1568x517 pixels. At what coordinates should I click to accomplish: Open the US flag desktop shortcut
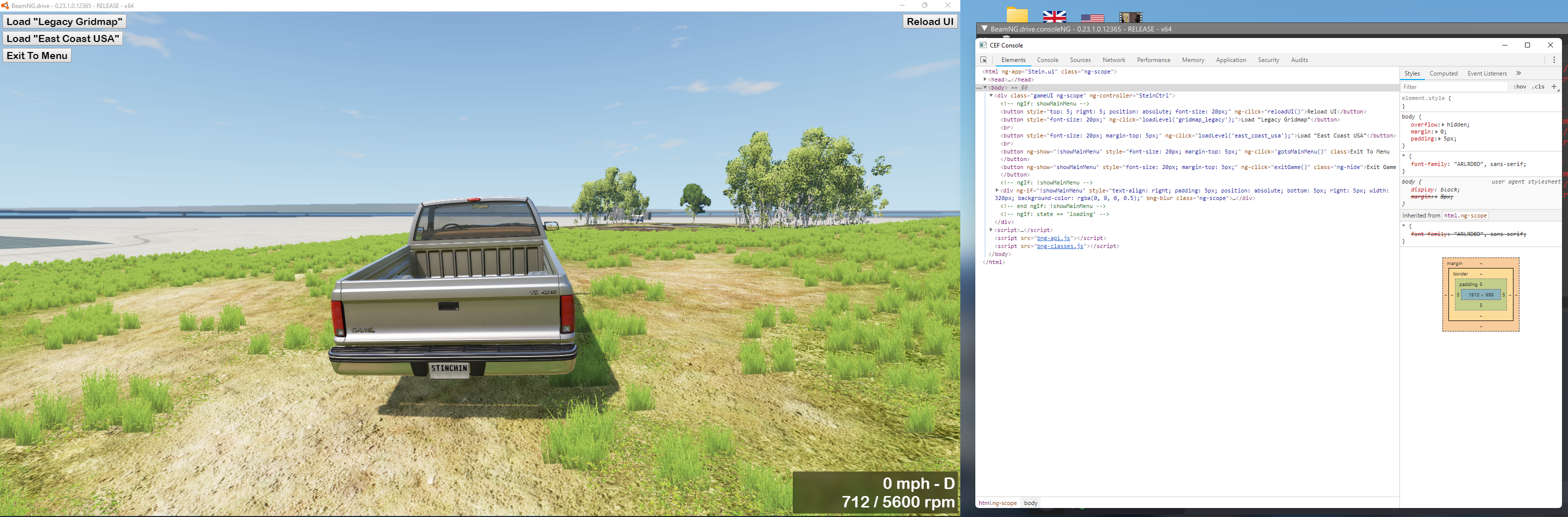[1093, 18]
